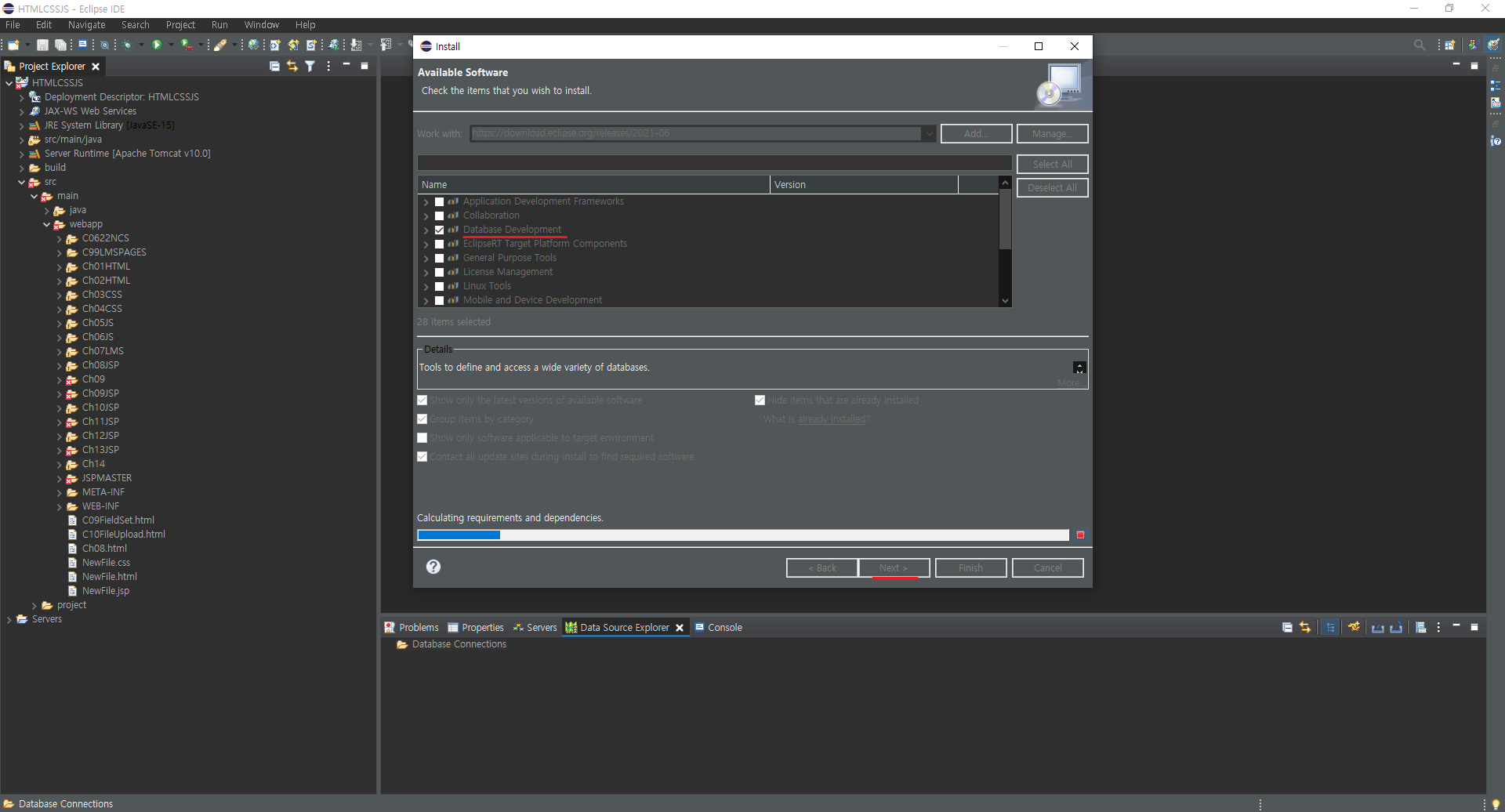1505x812 pixels.
Task: Switch to the Servers tab
Action: [535, 628]
